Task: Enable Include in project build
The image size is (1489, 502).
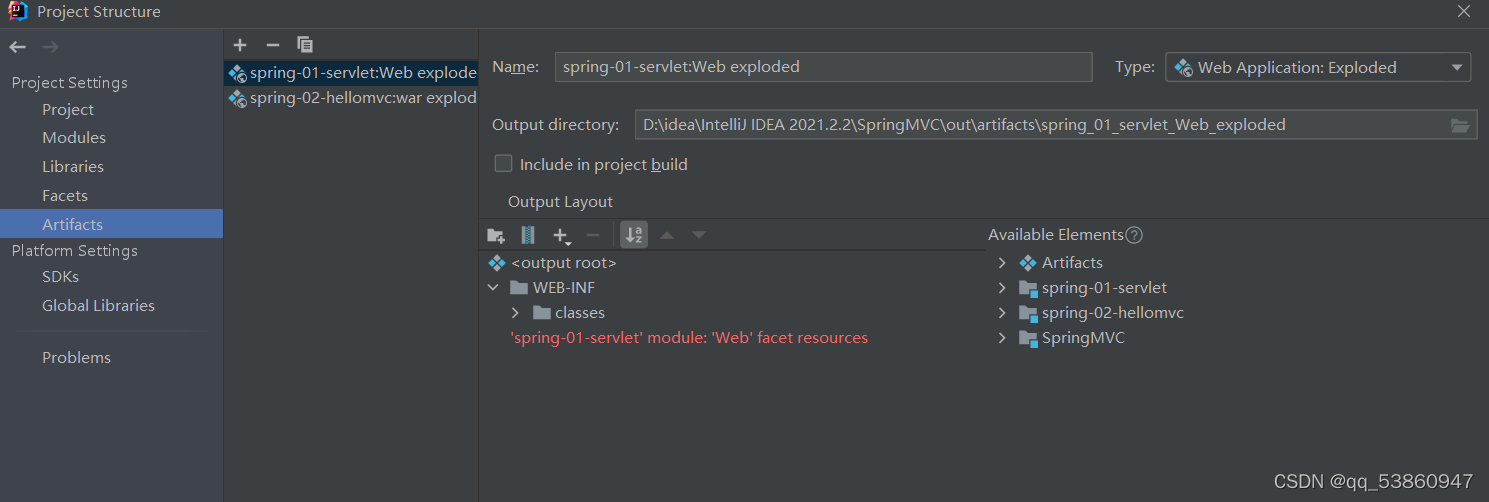Action: click(503, 163)
